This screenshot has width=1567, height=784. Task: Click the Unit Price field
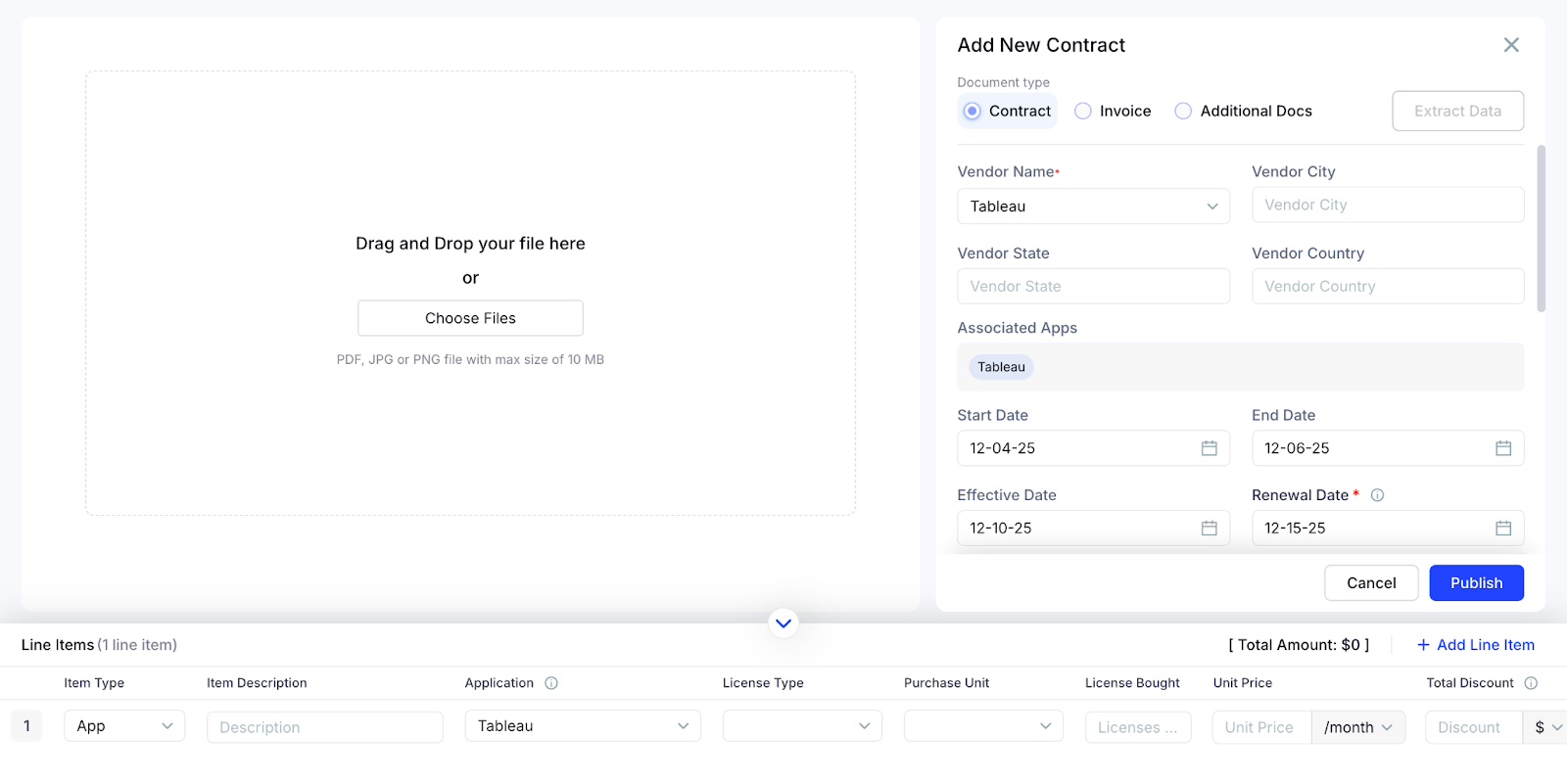coord(1261,727)
